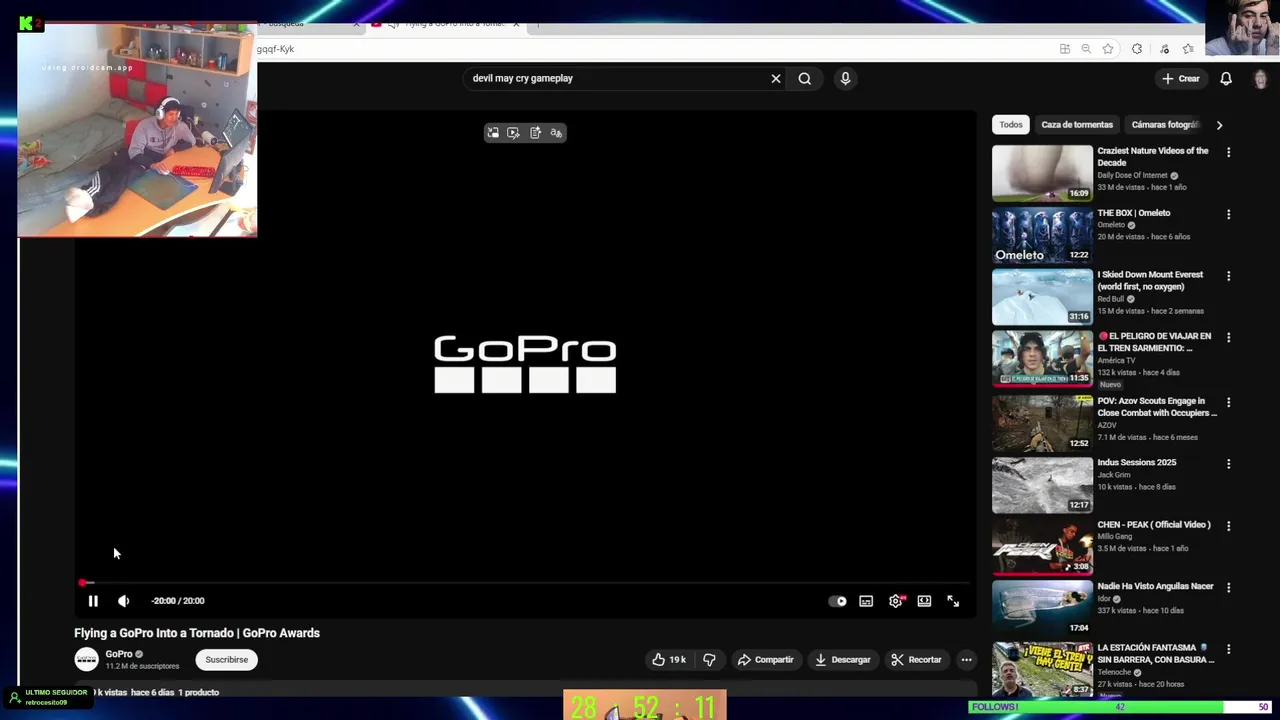This screenshot has width=1280, height=720.
Task: Turn on subtitles with the captions icon
Action: [x=866, y=601]
